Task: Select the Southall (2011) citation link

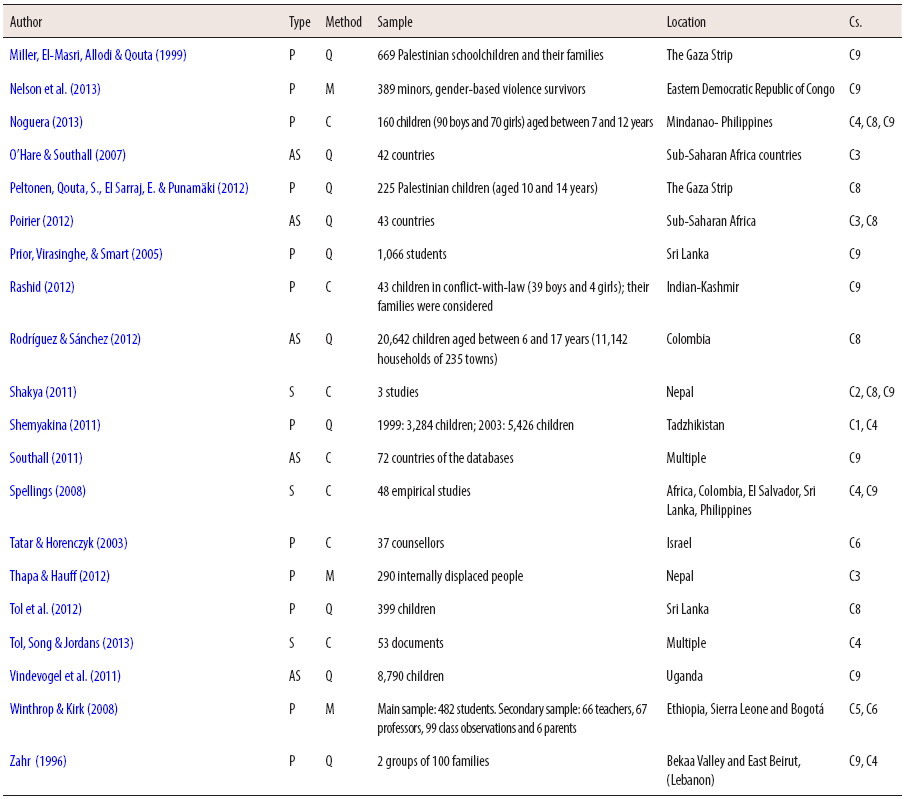Action: point(44,457)
